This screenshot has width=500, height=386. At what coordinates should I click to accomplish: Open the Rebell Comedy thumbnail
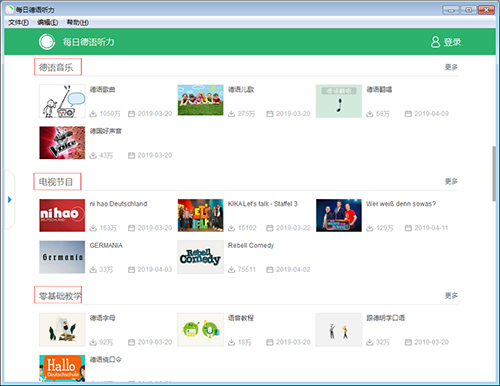(200, 257)
